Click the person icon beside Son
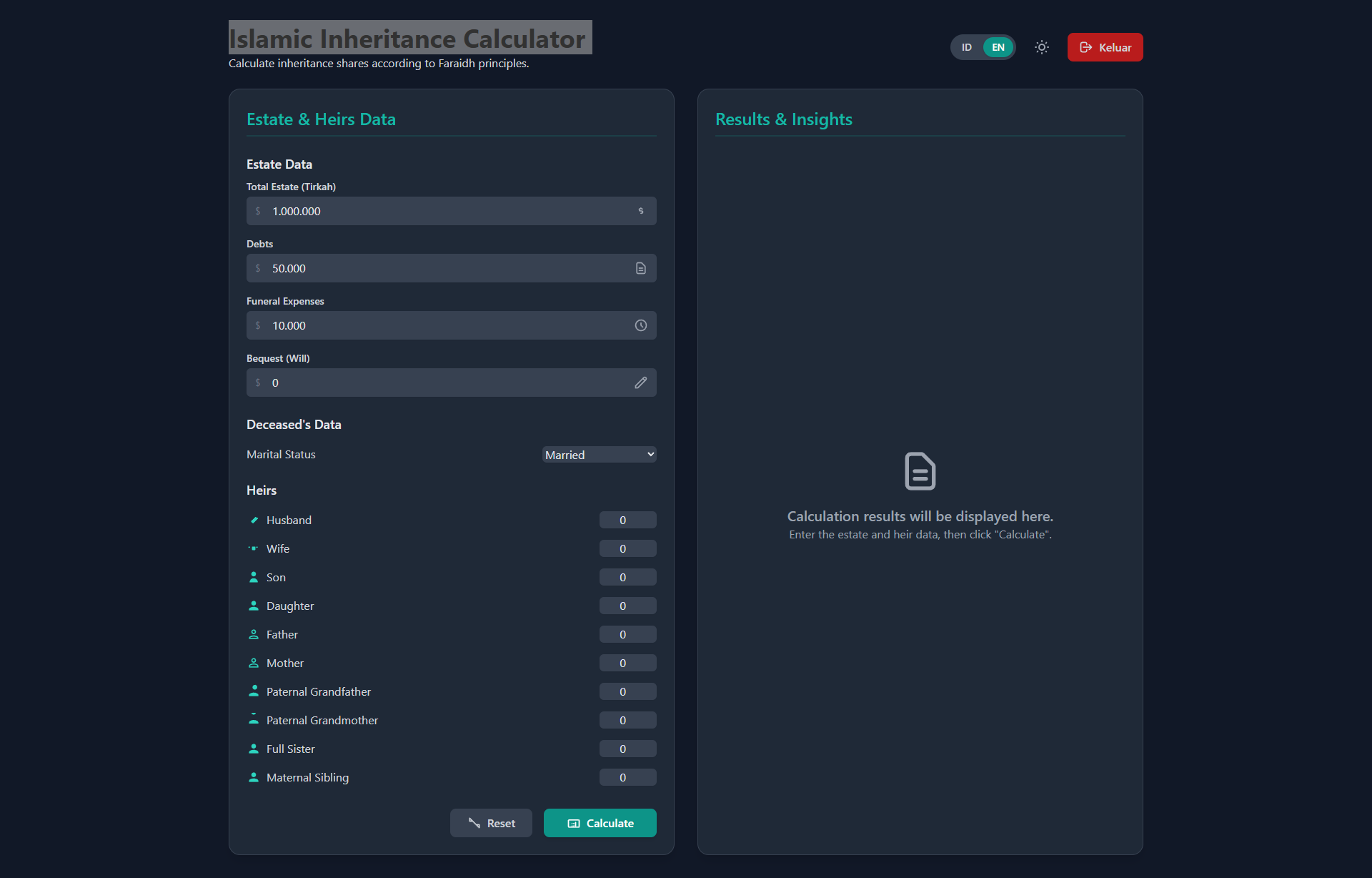The height and width of the screenshot is (878, 1372). coord(254,577)
